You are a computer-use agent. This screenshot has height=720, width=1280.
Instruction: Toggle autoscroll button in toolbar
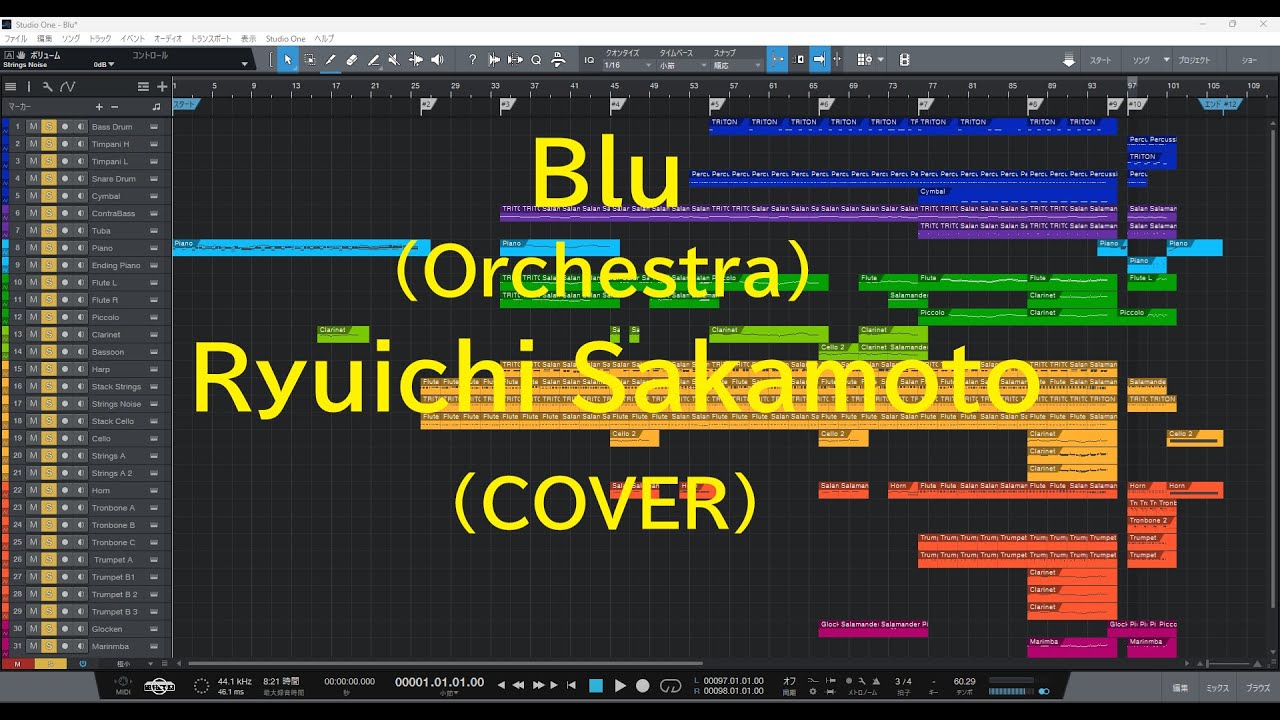click(x=819, y=60)
